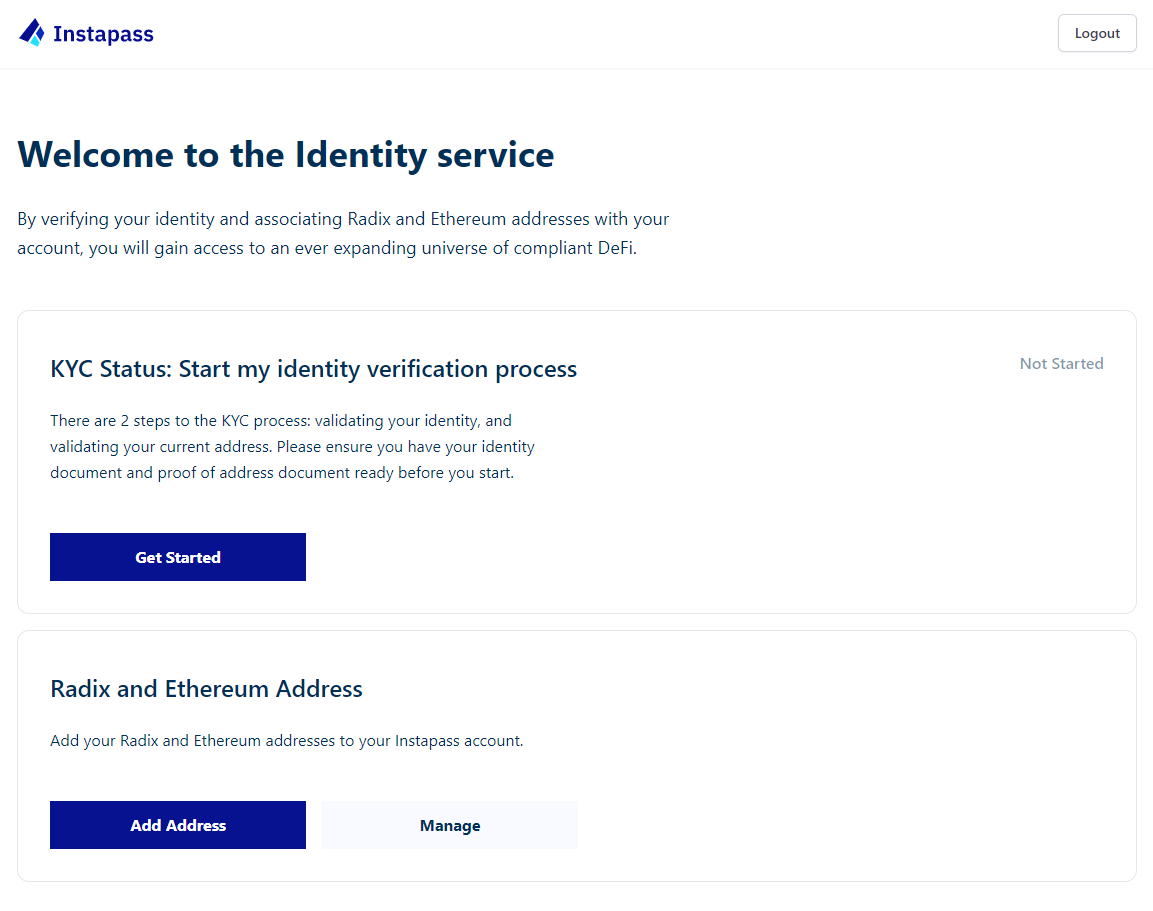
Task: Start KYC with Get Started button
Action: 178,557
